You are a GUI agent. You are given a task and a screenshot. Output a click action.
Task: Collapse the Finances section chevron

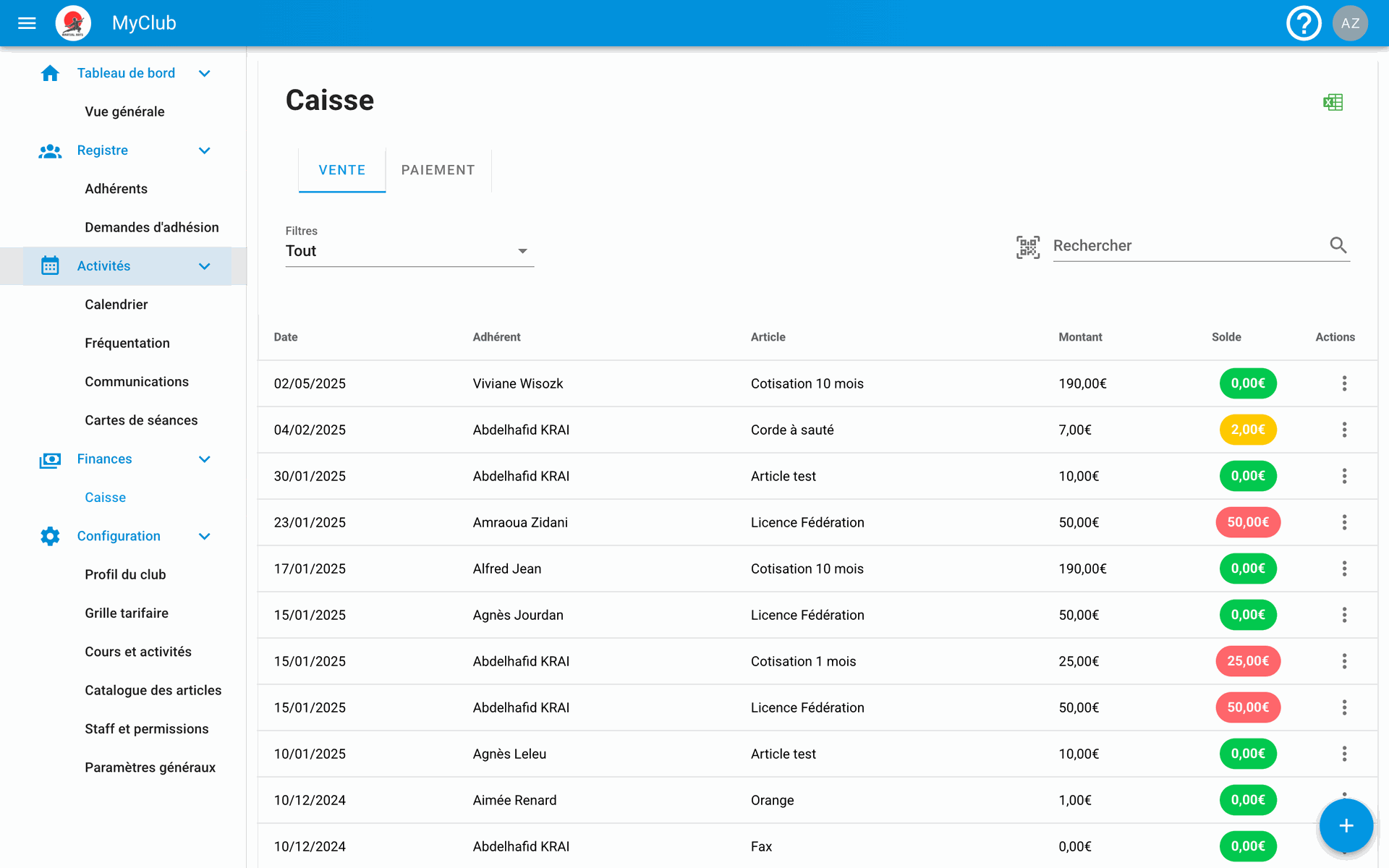coord(205,459)
